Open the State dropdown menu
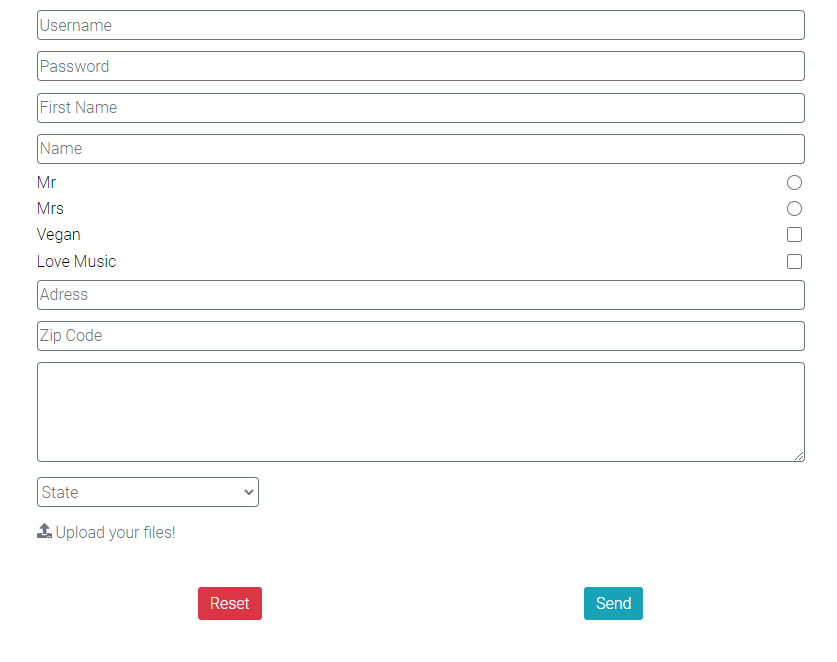837x662 pixels. pos(147,492)
